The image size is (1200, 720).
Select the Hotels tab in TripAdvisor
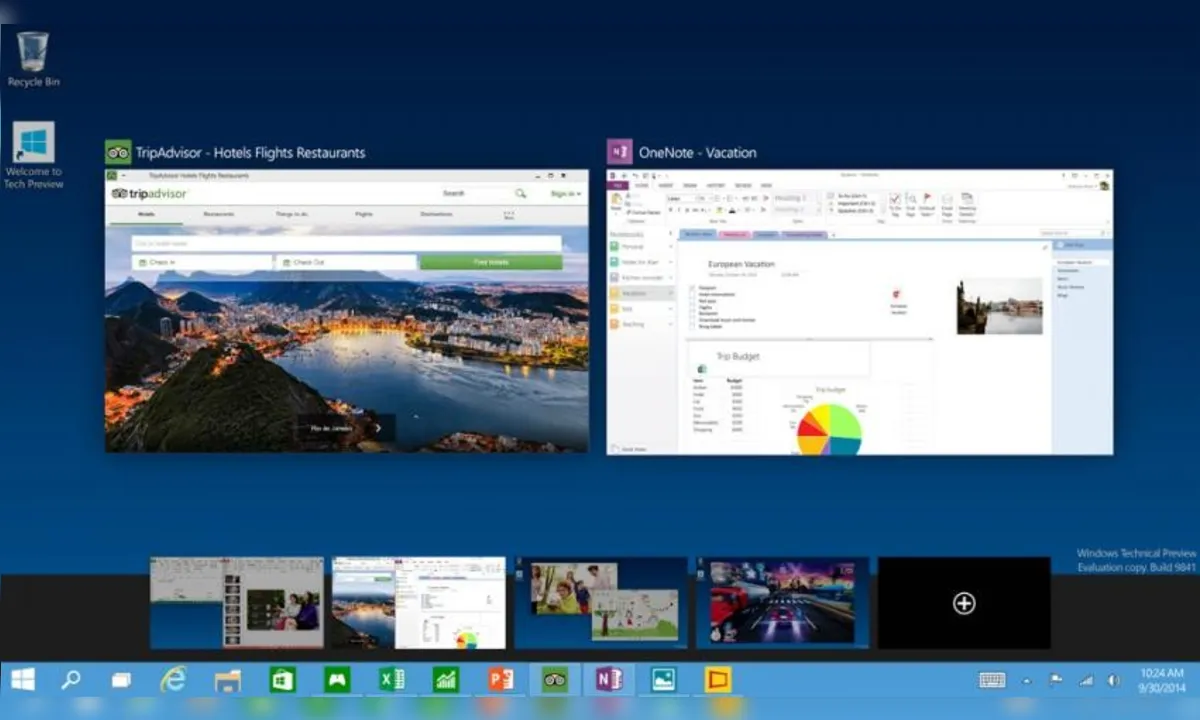pyautogui.click(x=146, y=214)
